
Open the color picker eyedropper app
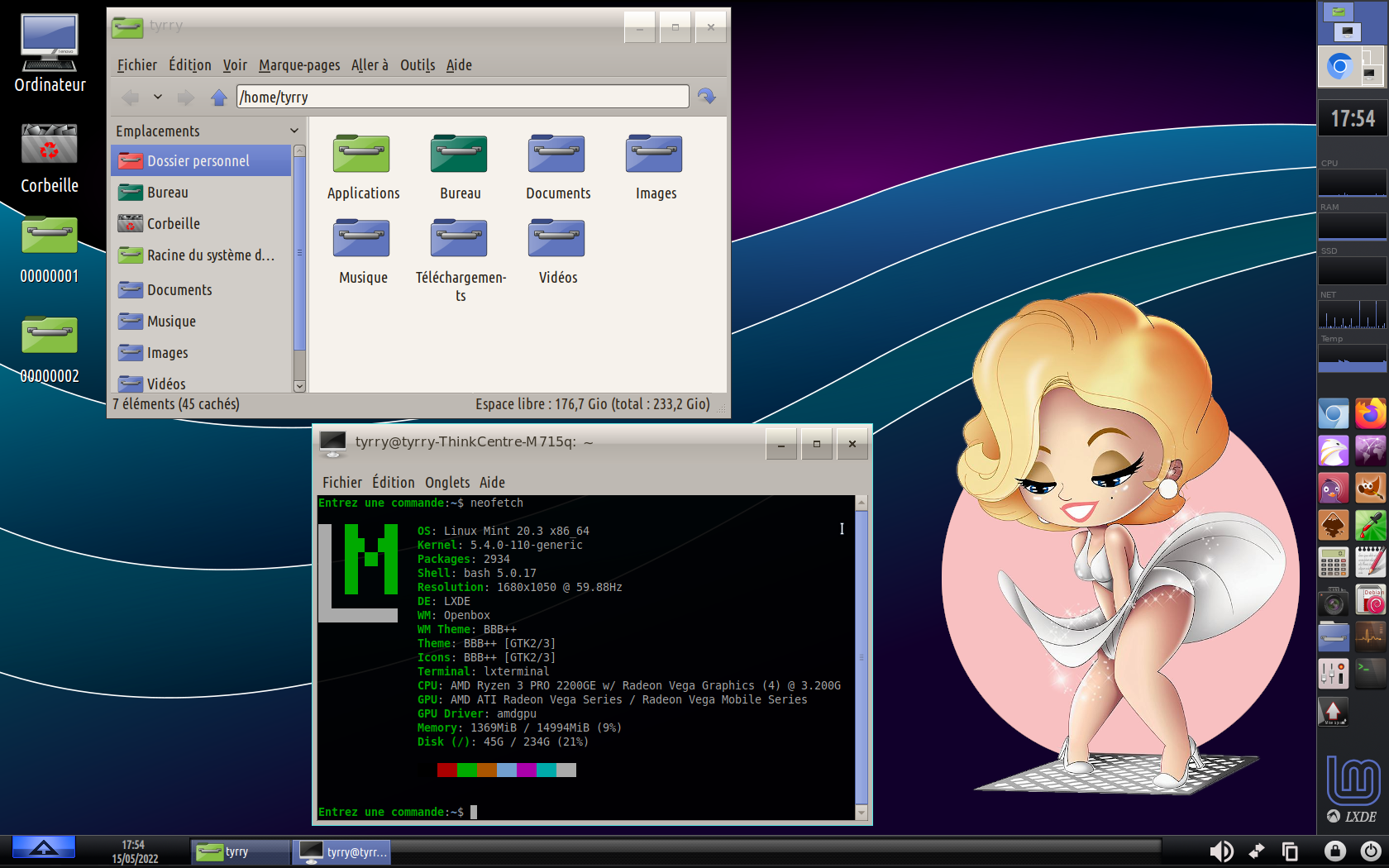pyautogui.click(x=1370, y=526)
